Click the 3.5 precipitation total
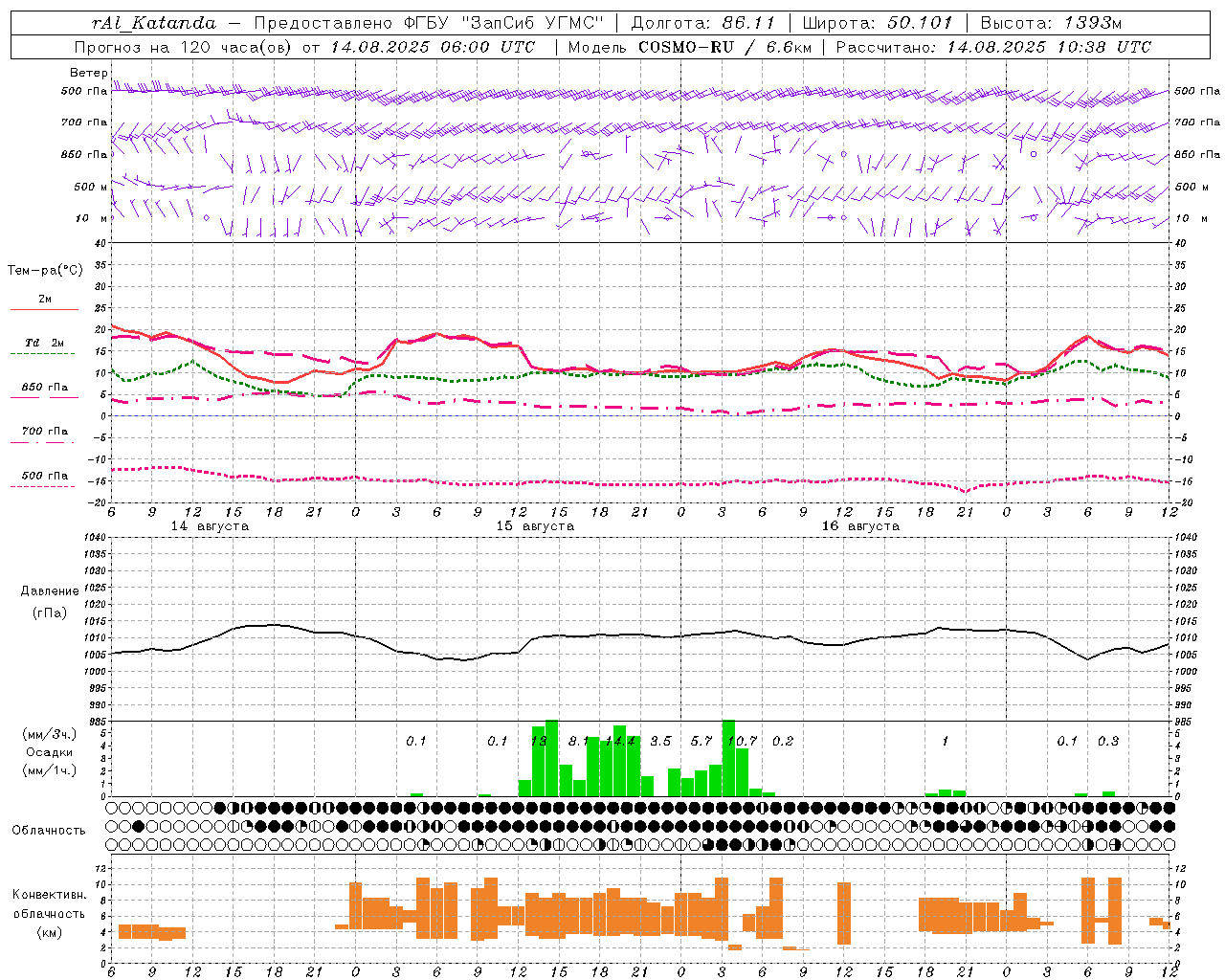The image size is (1225, 980). click(660, 742)
